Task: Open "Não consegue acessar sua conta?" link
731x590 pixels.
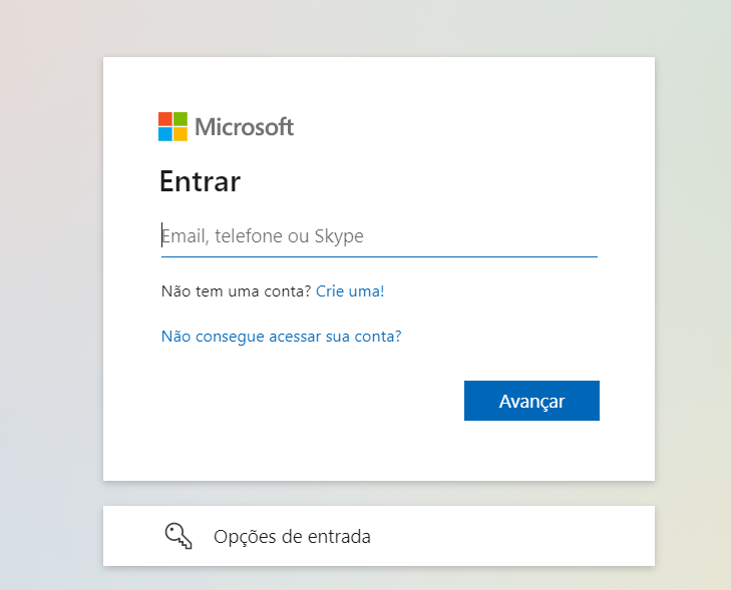Action: click(x=281, y=336)
